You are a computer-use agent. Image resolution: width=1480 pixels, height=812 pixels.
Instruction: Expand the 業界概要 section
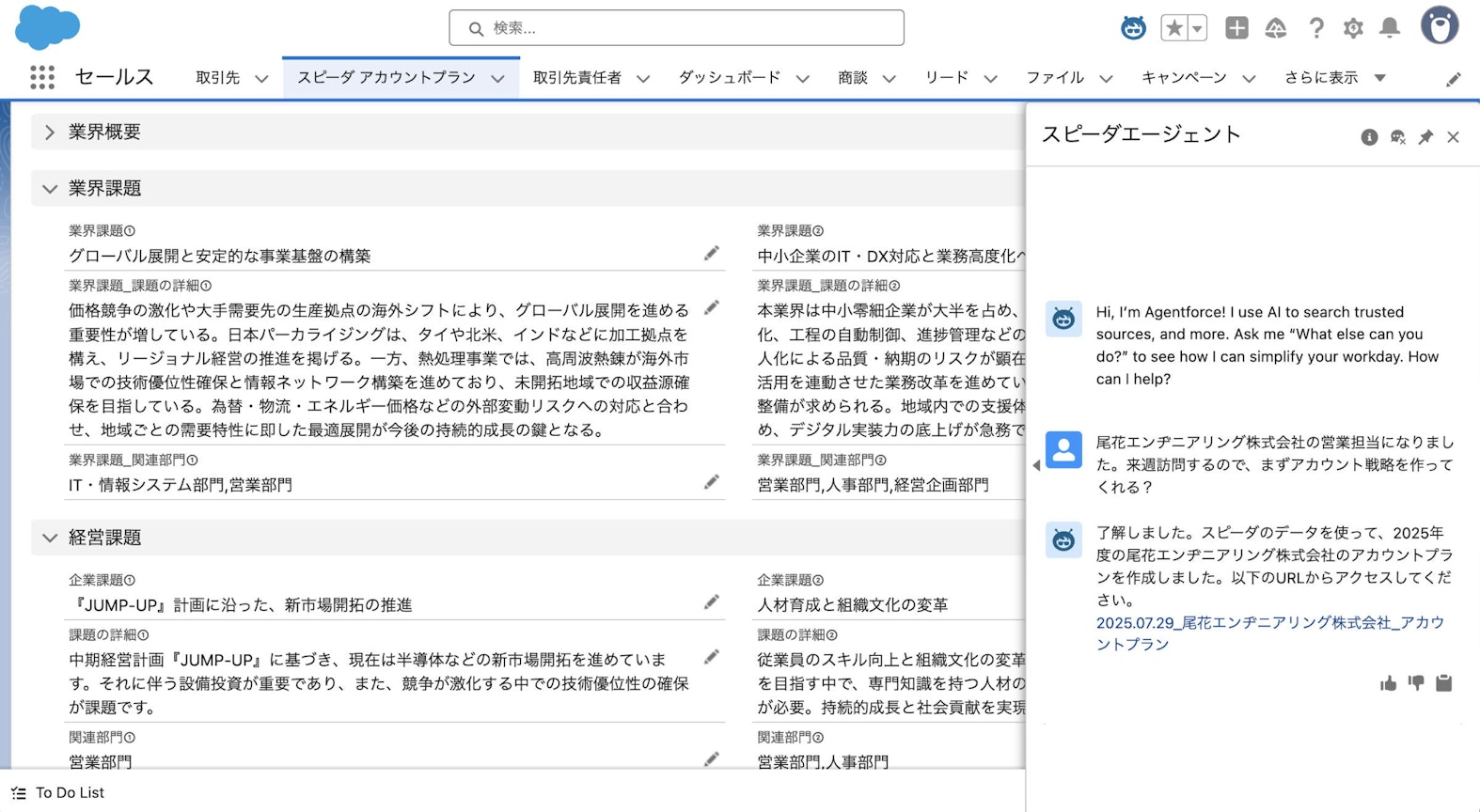click(50, 133)
